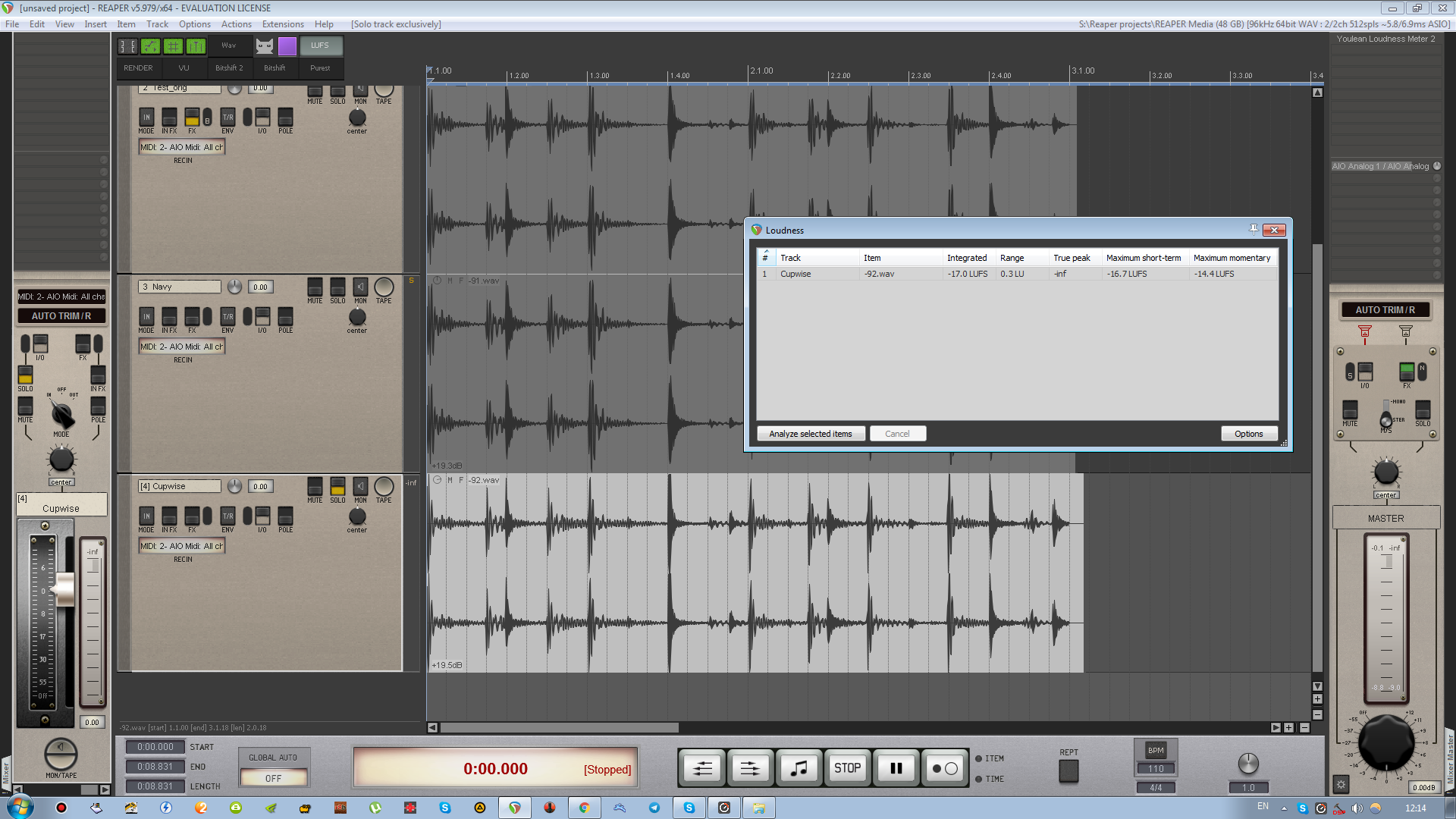1456x819 pixels.
Task: Click the green grid toolbar icon
Action: 173,46
